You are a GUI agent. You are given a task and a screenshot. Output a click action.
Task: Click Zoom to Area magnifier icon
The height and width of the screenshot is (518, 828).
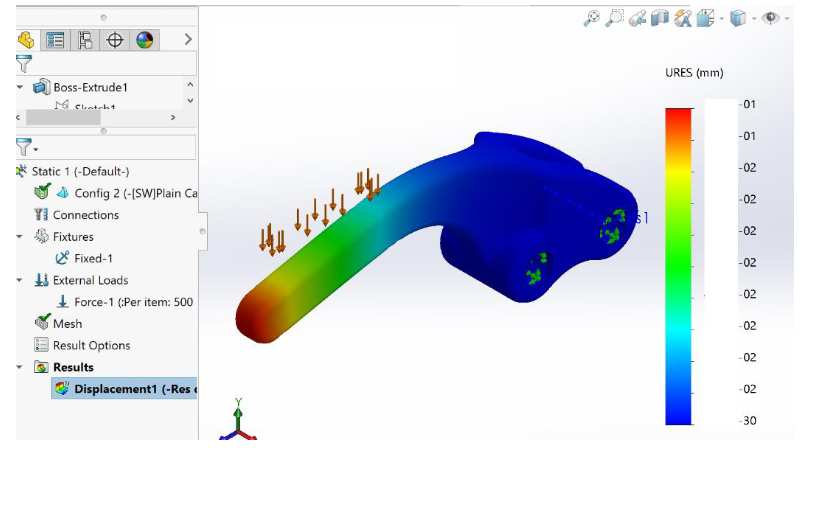click(x=615, y=18)
